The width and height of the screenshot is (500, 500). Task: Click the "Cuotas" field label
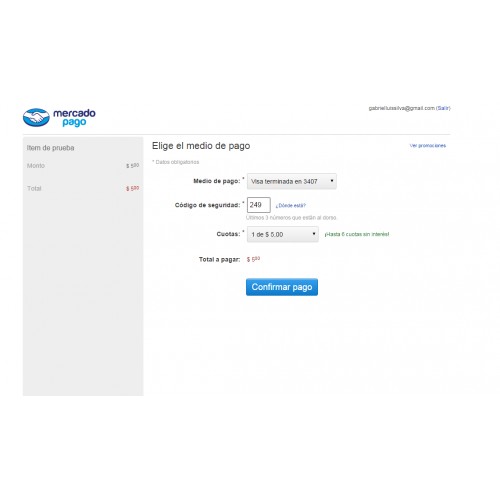pos(228,234)
